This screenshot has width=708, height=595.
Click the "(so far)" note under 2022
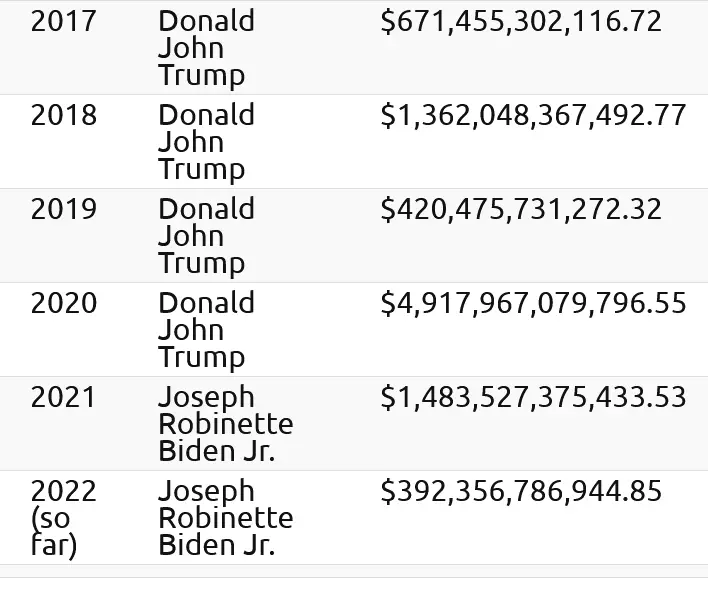[54, 533]
